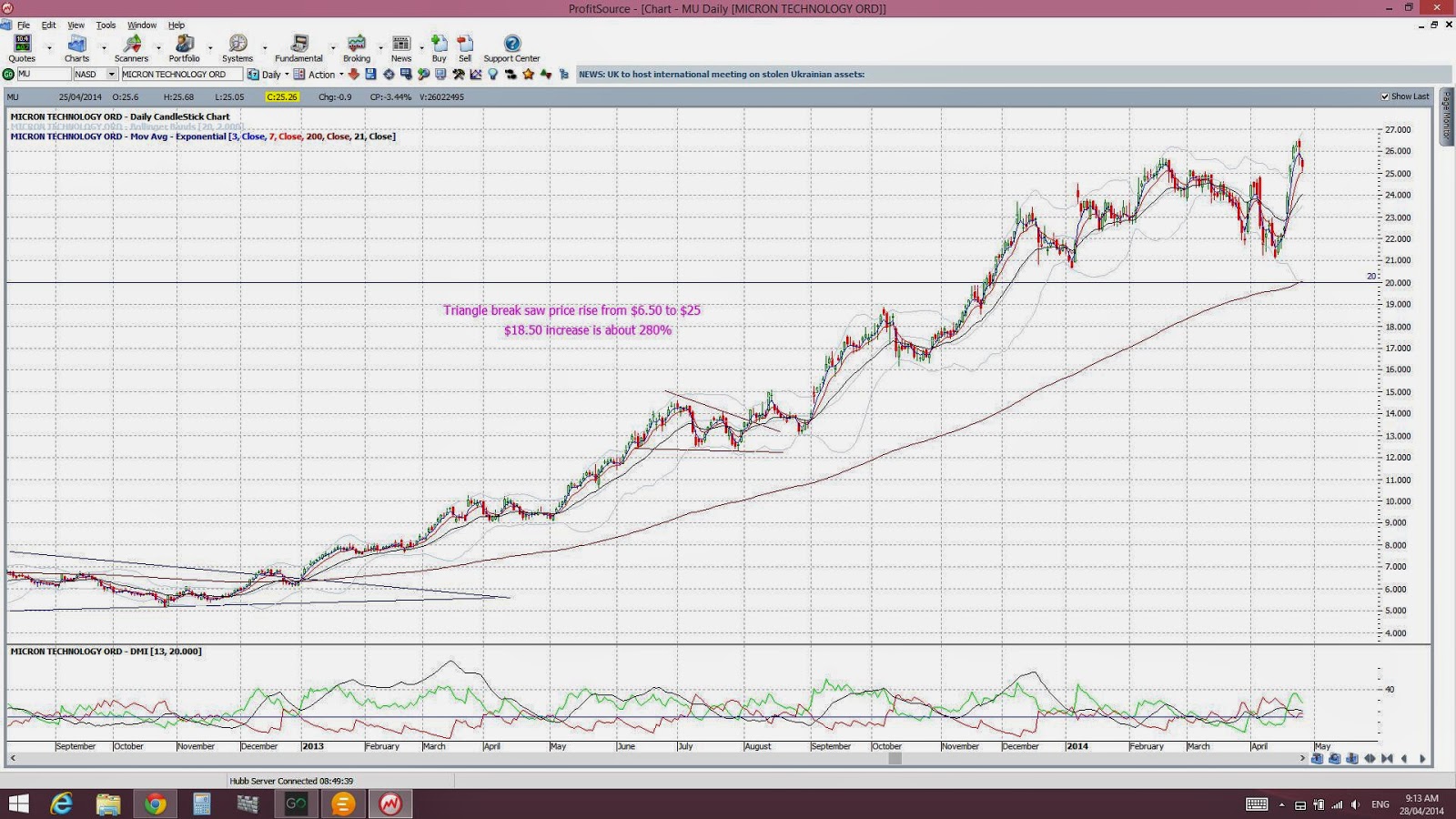Click the expand horizontal chart spacing arrows

1370,758
